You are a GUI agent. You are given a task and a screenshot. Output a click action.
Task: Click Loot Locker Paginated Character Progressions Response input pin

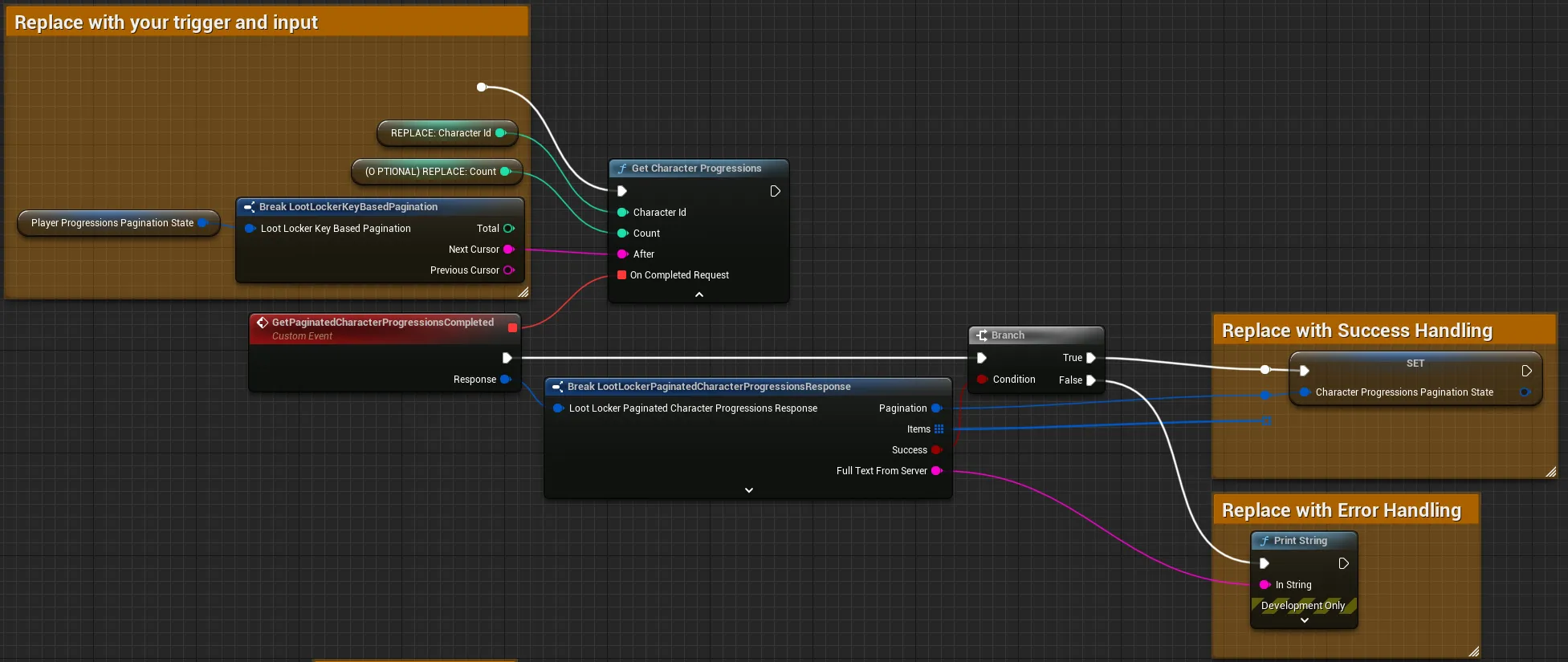point(558,408)
